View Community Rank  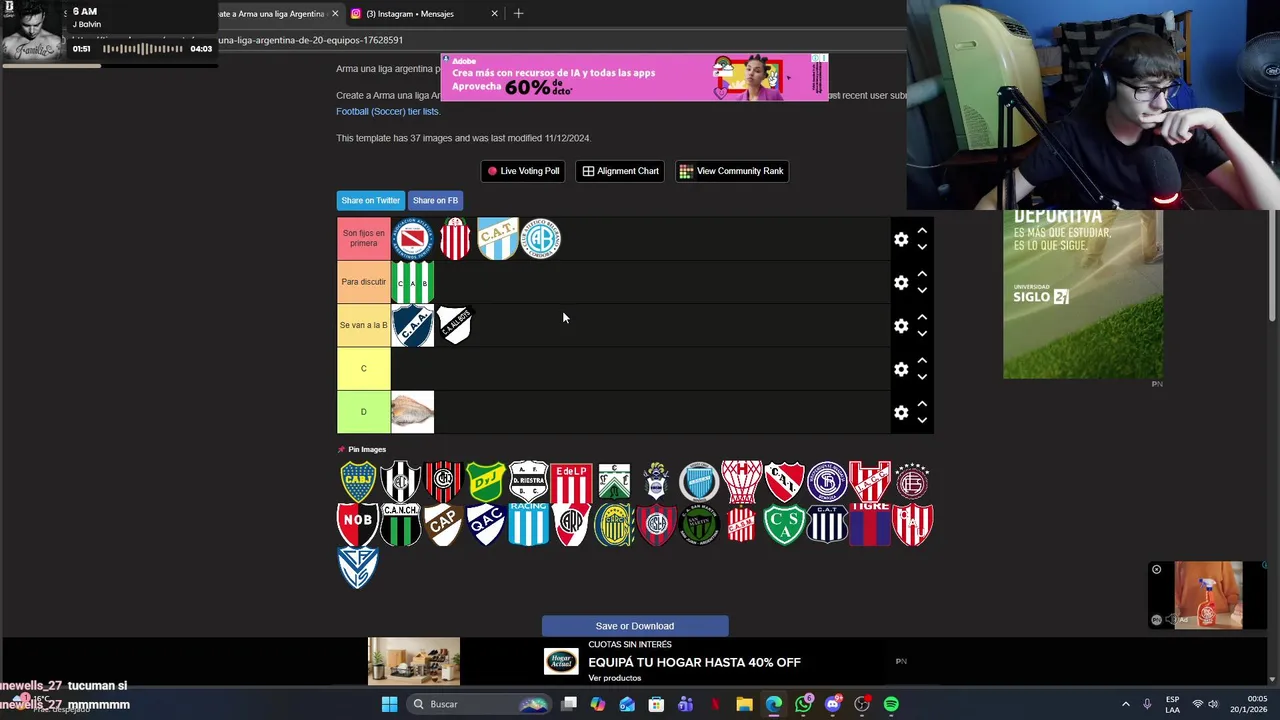pos(731,171)
